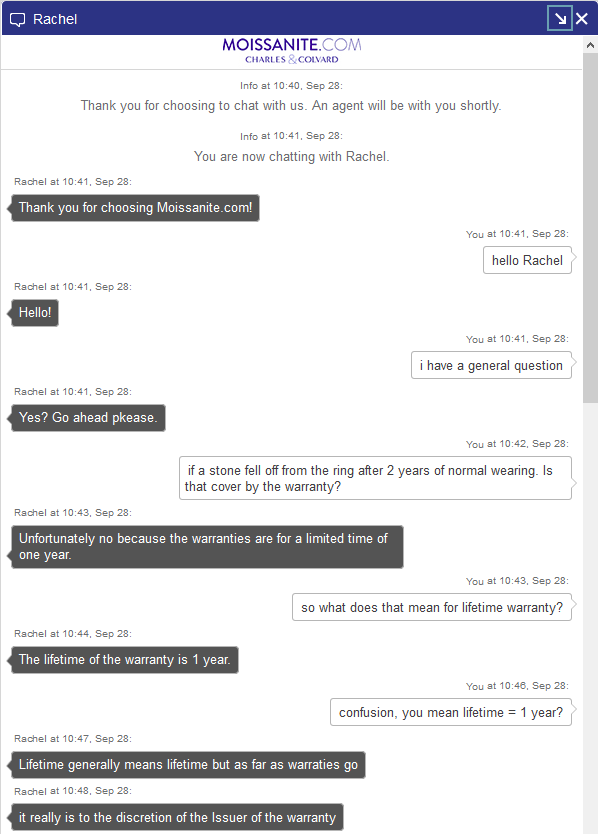Close the Rachel chat window
Image resolution: width=598 pixels, height=834 pixels.
click(582, 19)
